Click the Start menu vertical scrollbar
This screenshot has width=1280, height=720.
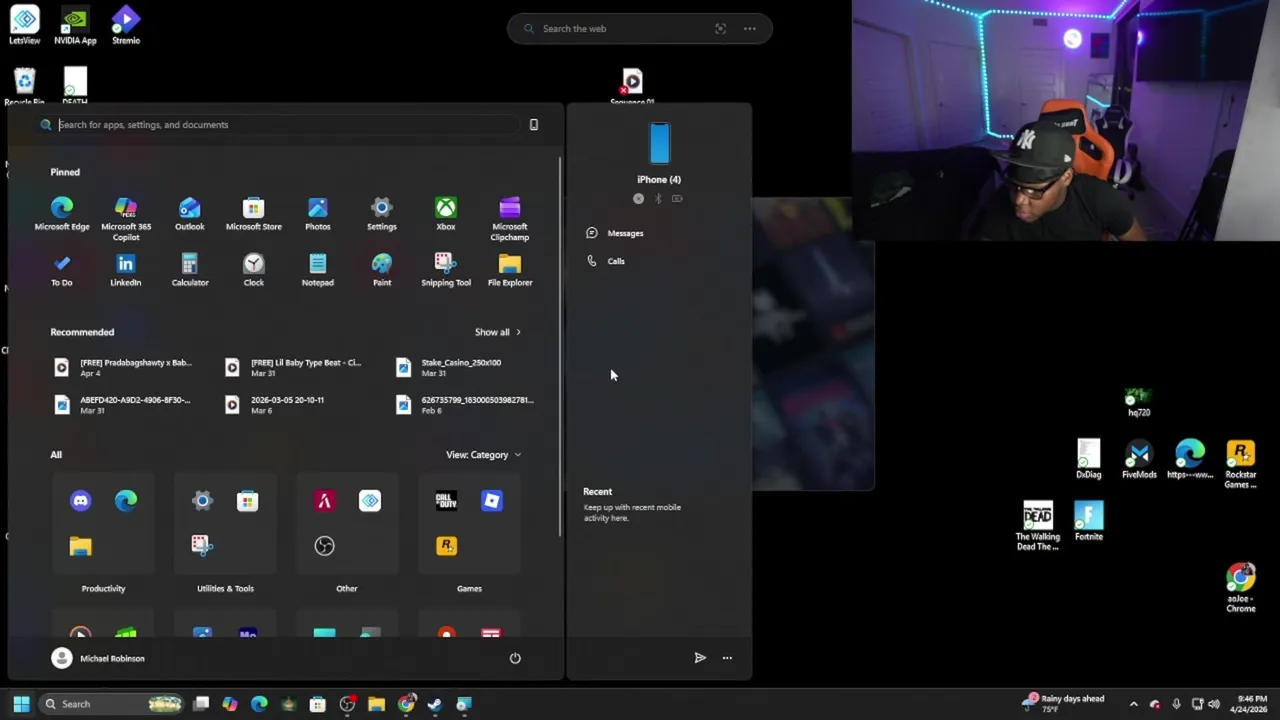560,345
